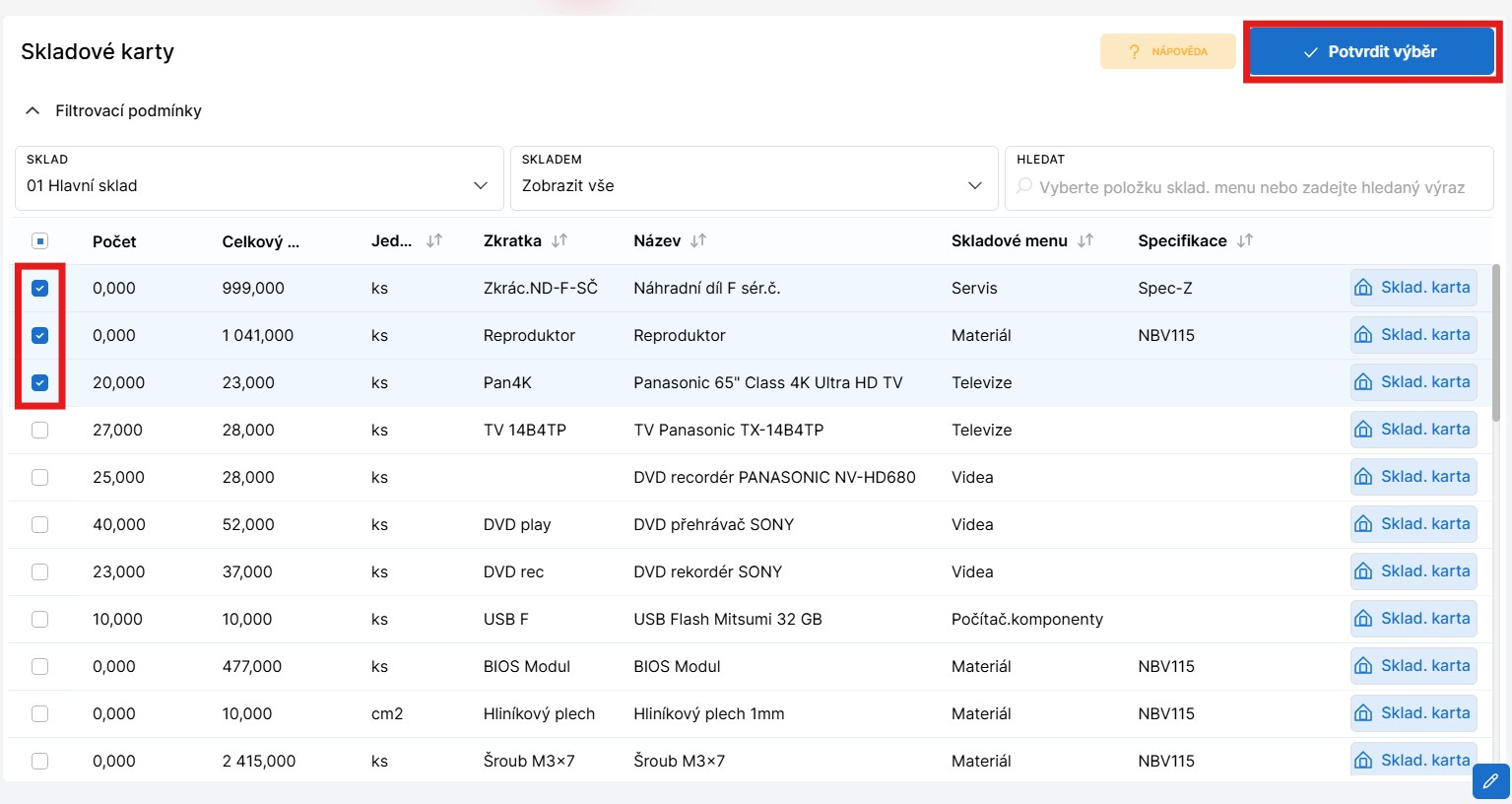1512x804 pixels.
Task: Select the USB F abbreviation cell
Action: pos(506,619)
